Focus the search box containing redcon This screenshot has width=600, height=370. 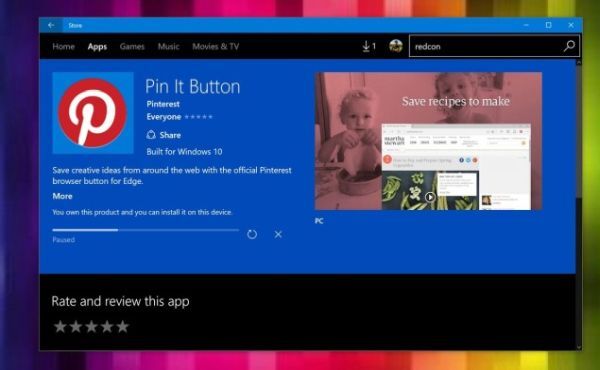(x=486, y=46)
